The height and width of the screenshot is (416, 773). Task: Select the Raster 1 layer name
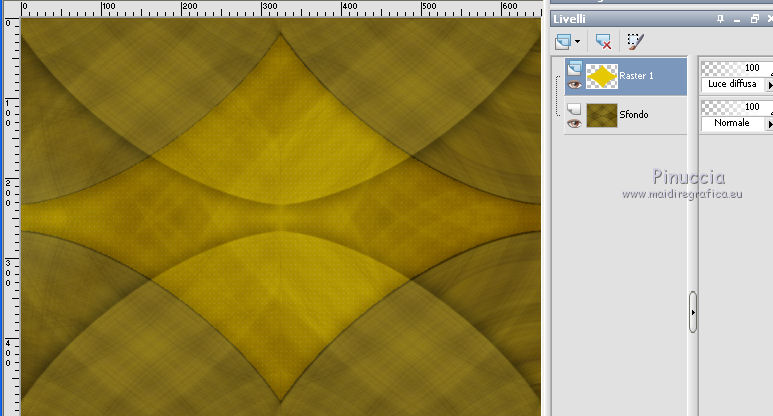(636, 75)
